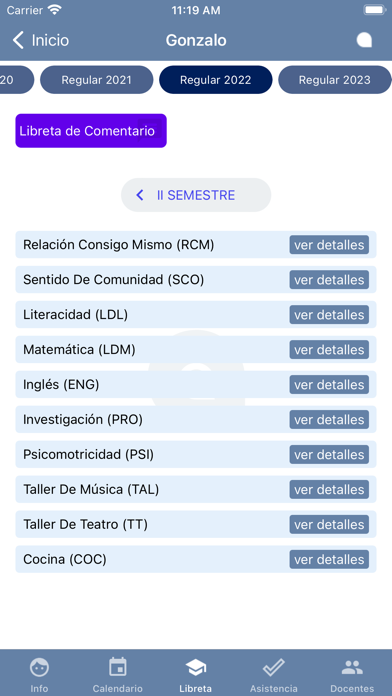Select the Libreta graduation cap icon
392x696 pixels.
tap(196, 667)
